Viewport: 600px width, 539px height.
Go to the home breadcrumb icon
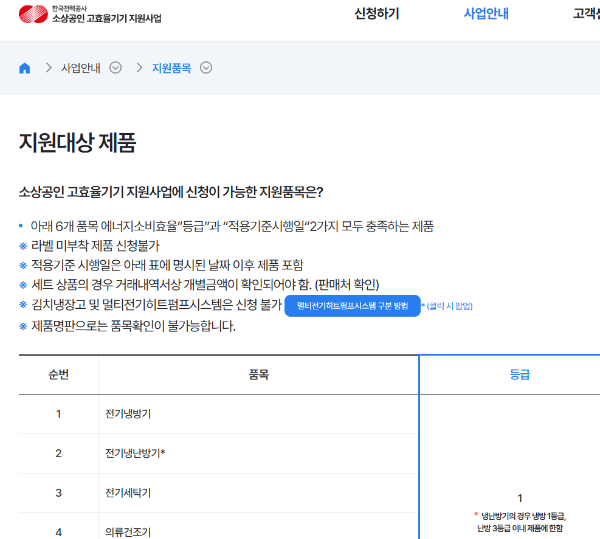24,68
